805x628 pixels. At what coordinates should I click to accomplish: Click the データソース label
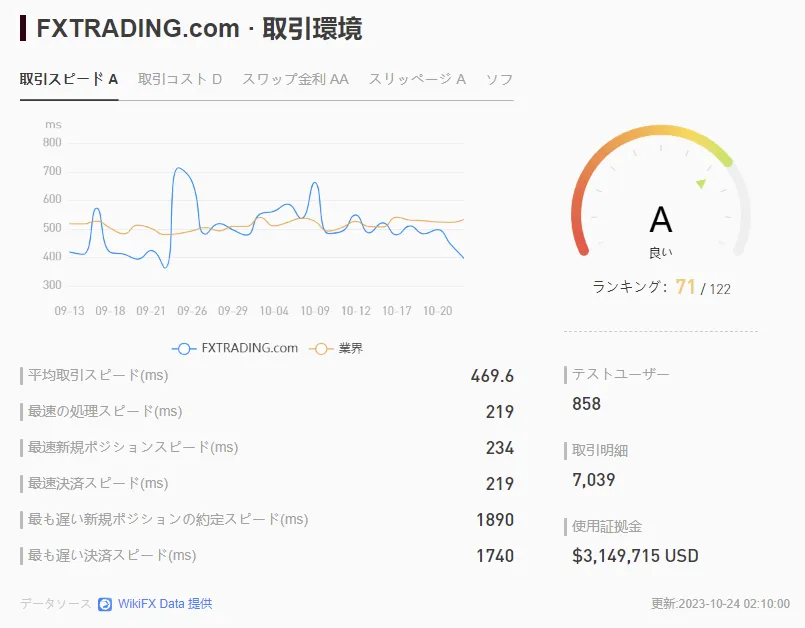pos(55,604)
